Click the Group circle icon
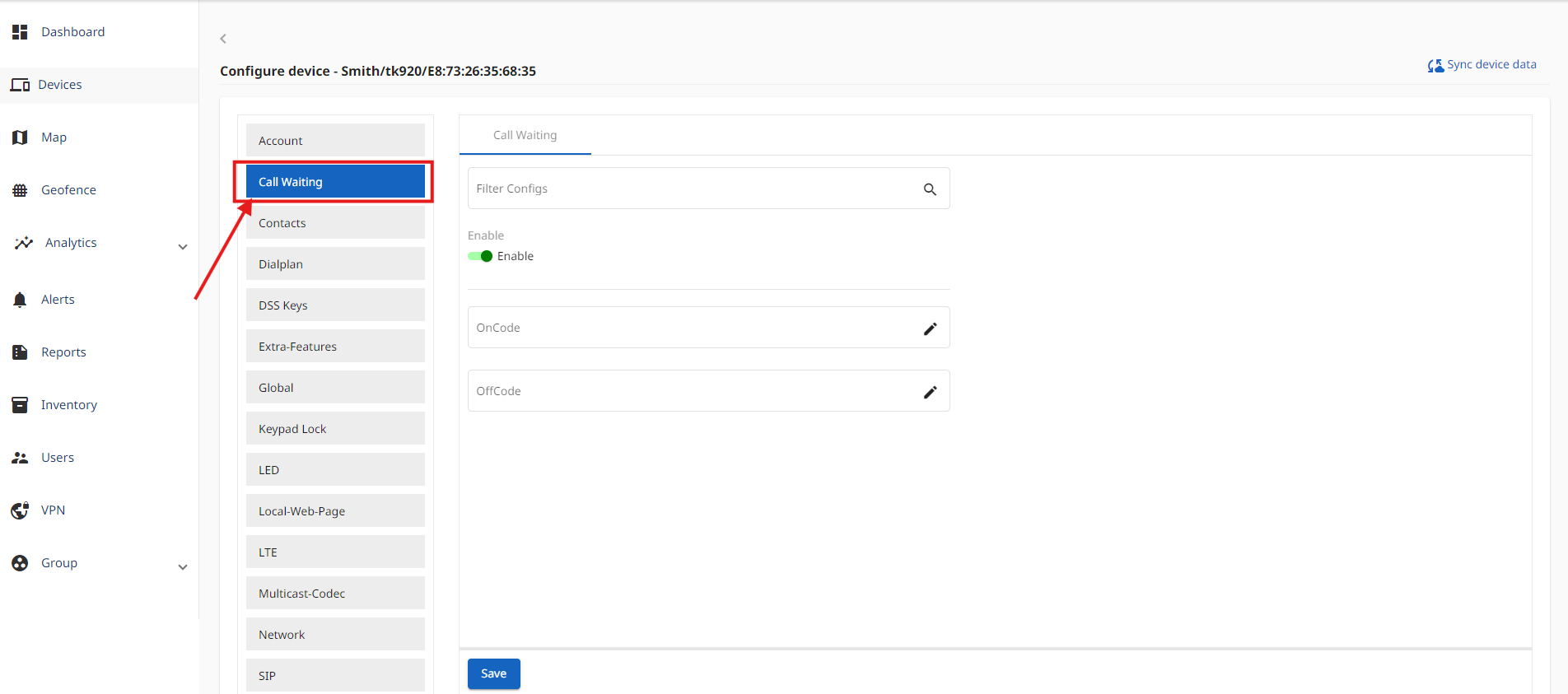This screenshot has width=1568, height=694. pyautogui.click(x=20, y=563)
